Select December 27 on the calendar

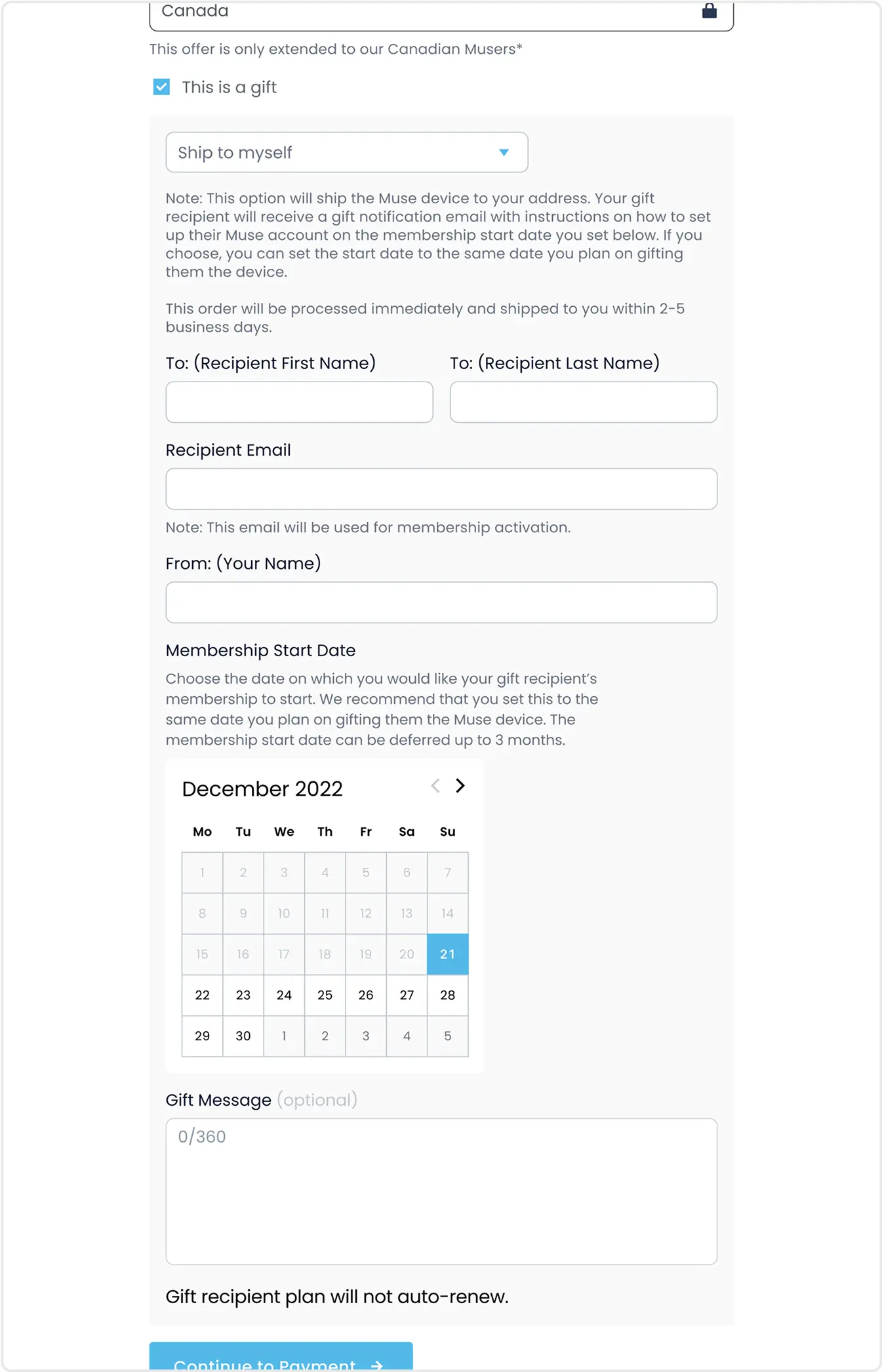tap(407, 994)
